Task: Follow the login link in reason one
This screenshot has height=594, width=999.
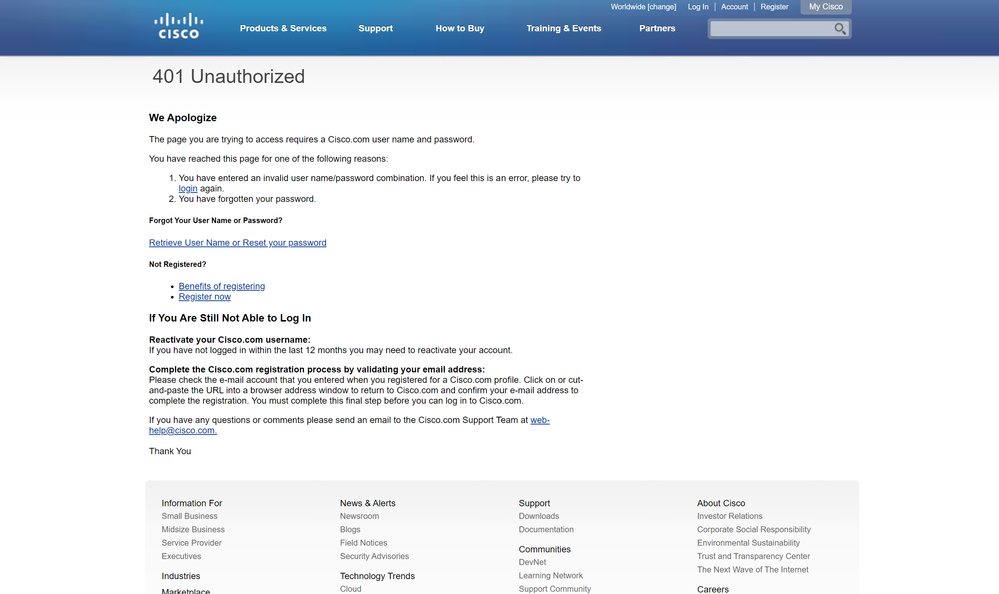Action: pos(187,189)
